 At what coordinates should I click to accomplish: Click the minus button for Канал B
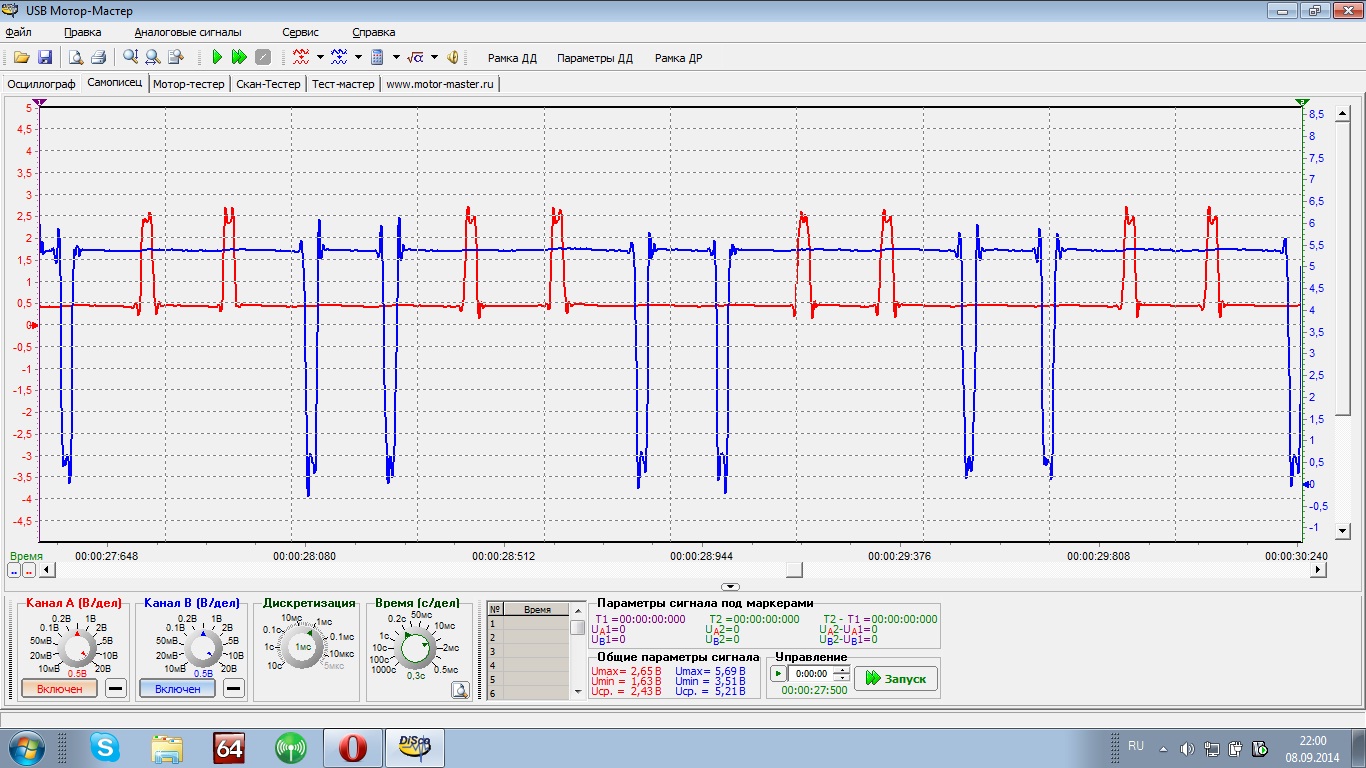233,689
